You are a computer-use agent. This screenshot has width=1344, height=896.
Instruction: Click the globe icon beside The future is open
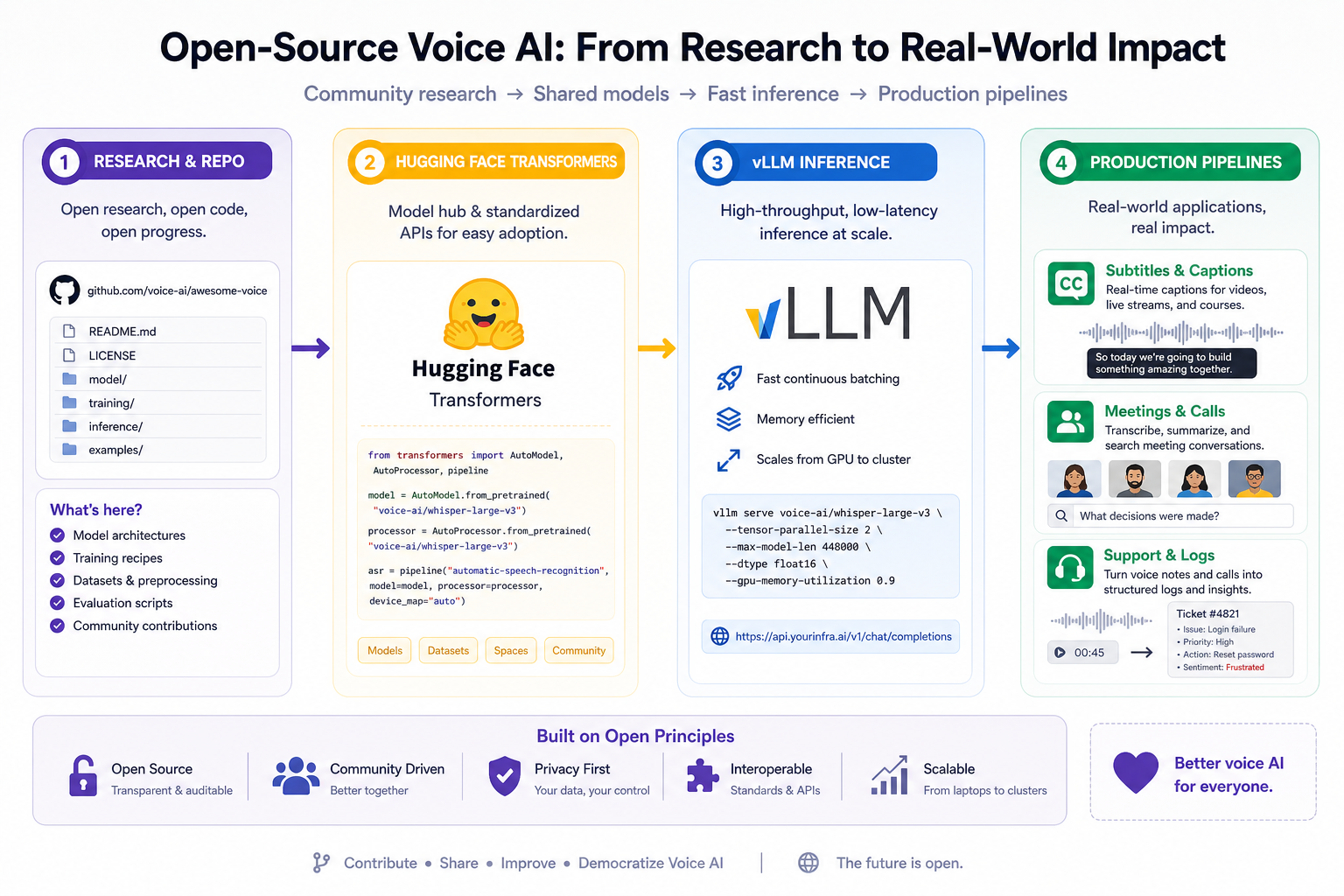pos(808,863)
